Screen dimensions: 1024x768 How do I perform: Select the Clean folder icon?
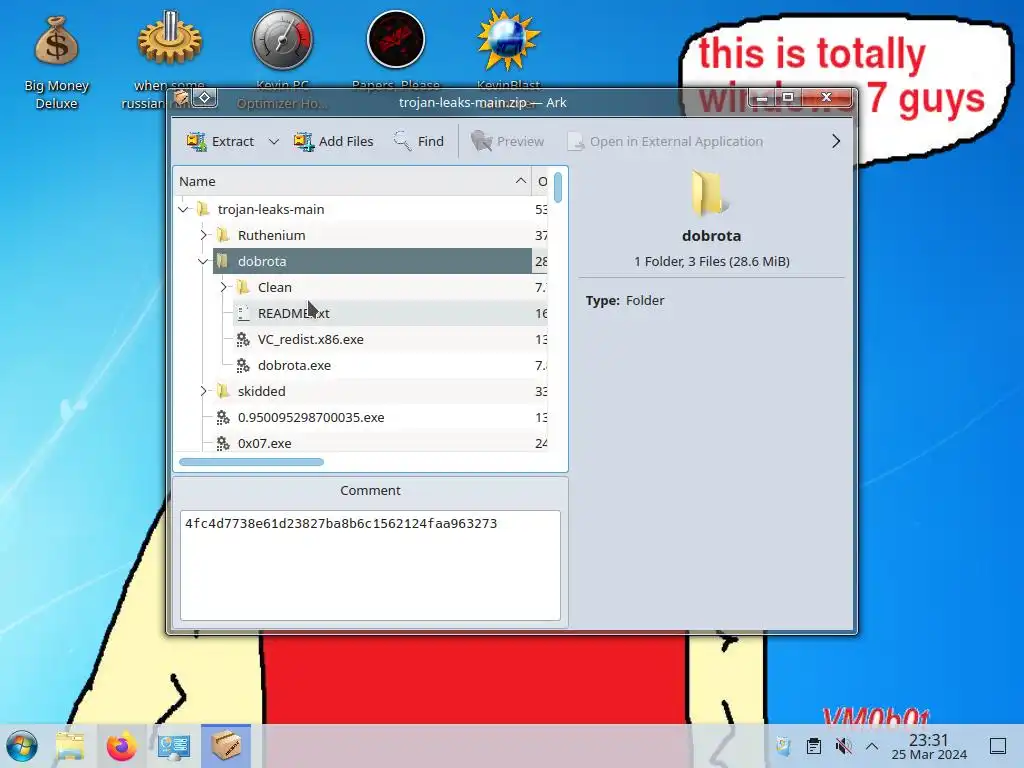[243, 287]
